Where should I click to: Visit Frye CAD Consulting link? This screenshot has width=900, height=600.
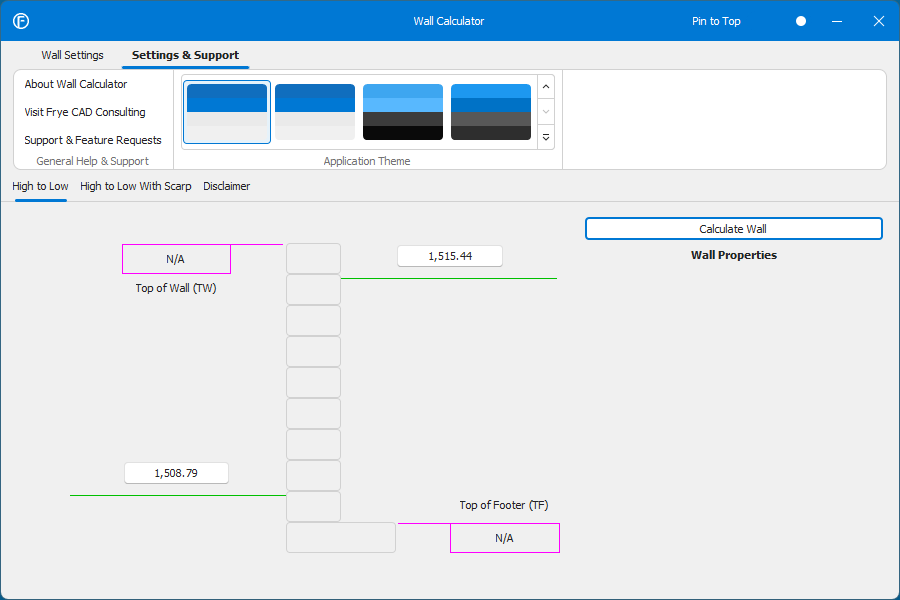coord(85,112)
